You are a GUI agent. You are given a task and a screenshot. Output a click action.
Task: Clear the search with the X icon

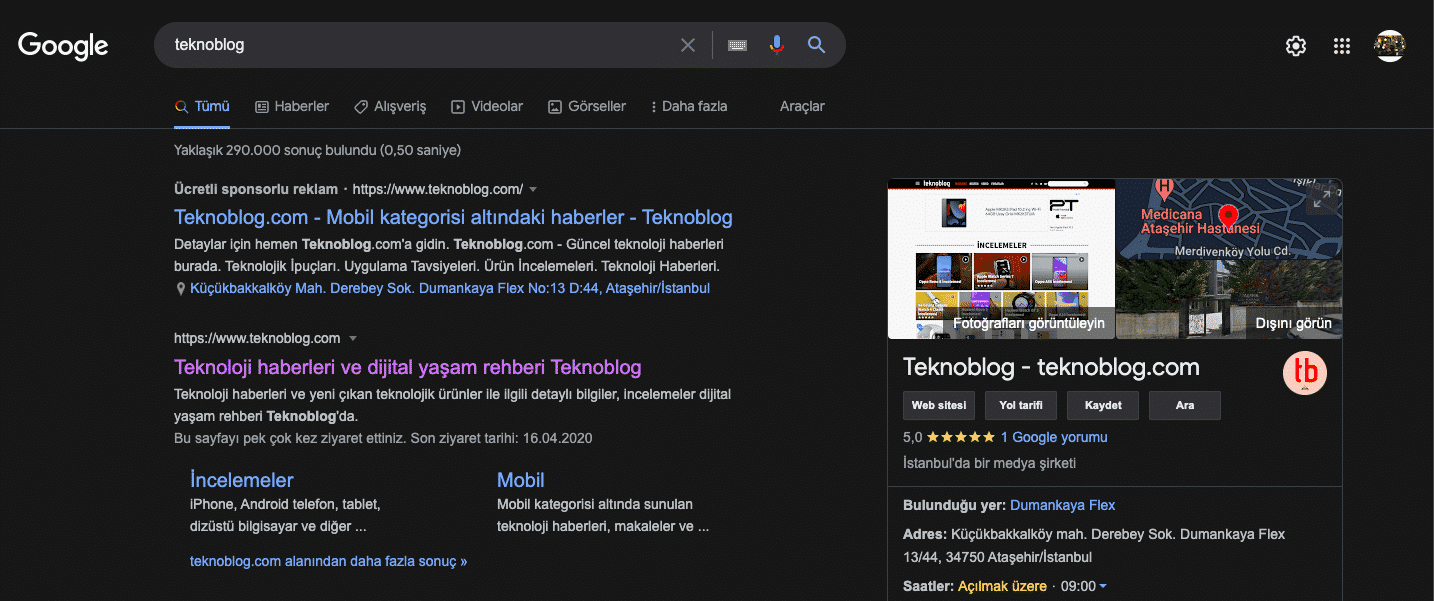(x=688, y=44)
